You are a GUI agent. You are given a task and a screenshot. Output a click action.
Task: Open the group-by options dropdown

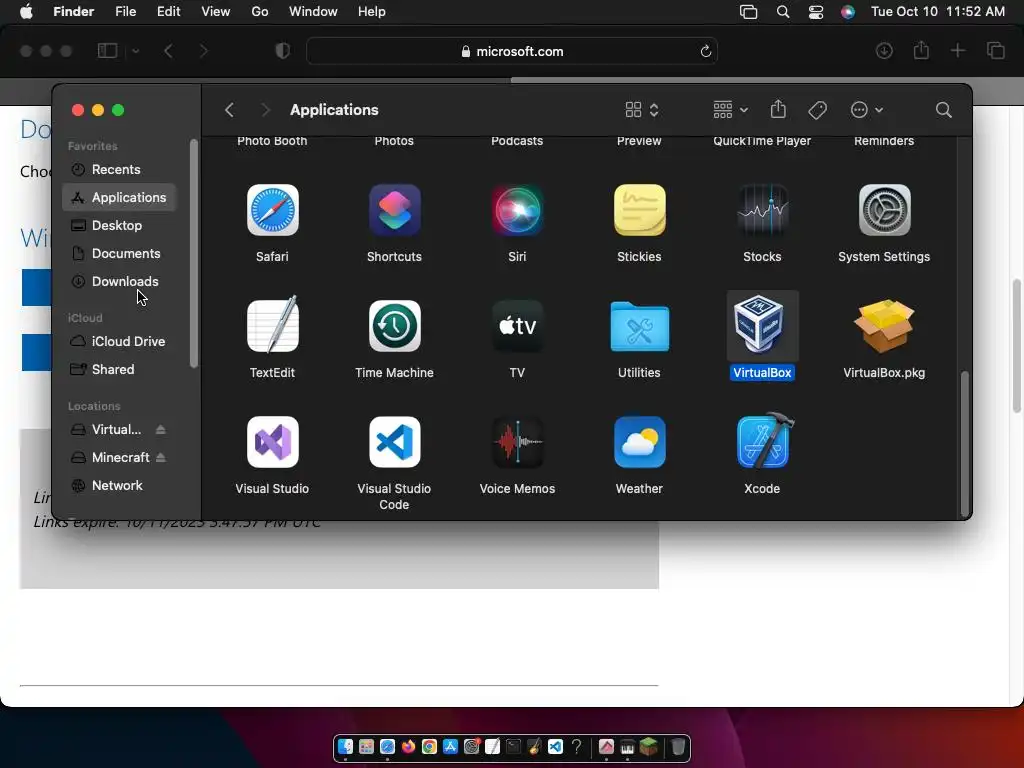[x=730, y=110]
